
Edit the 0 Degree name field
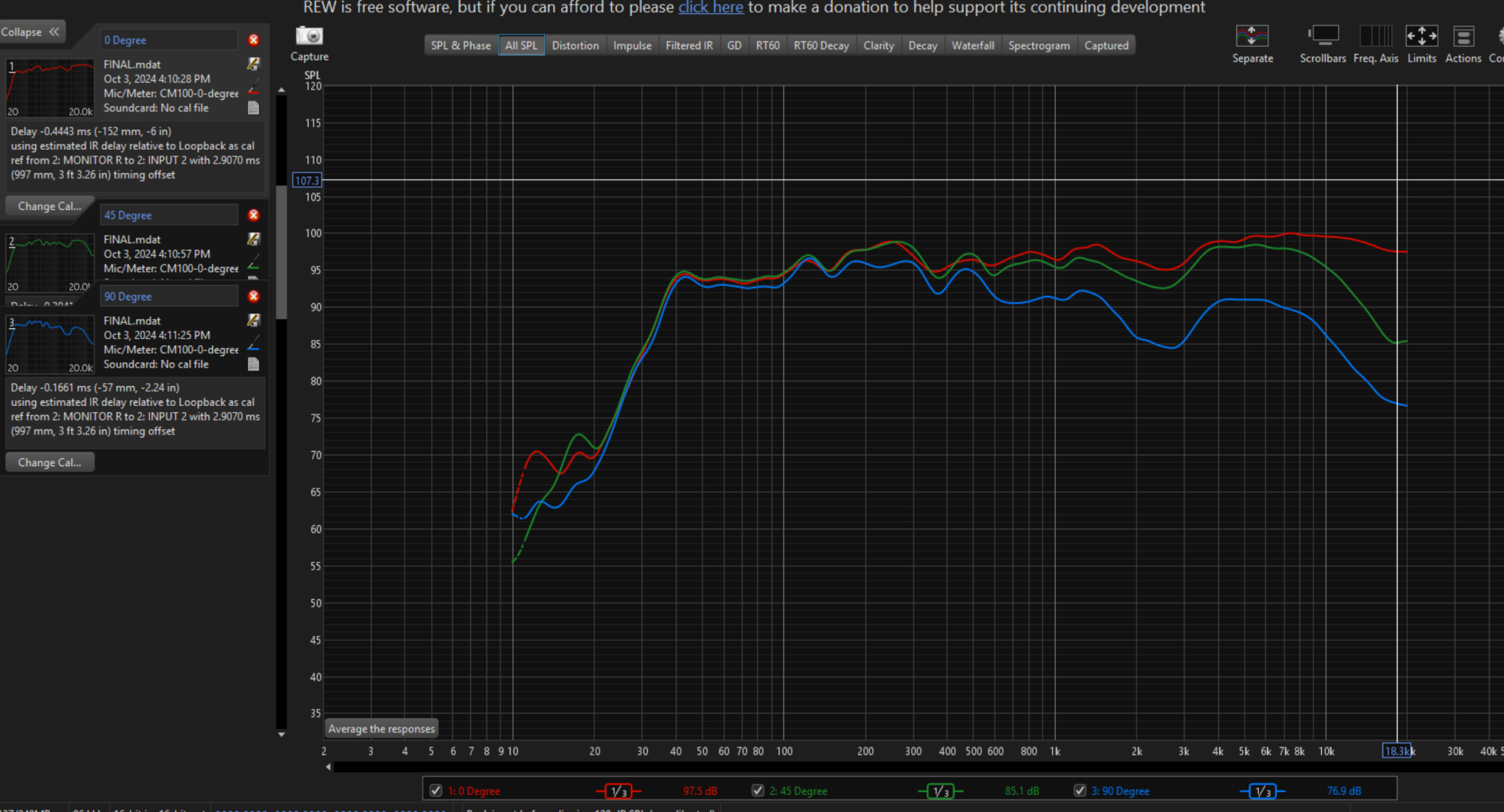pyautogui.click(x=168, y=40)
